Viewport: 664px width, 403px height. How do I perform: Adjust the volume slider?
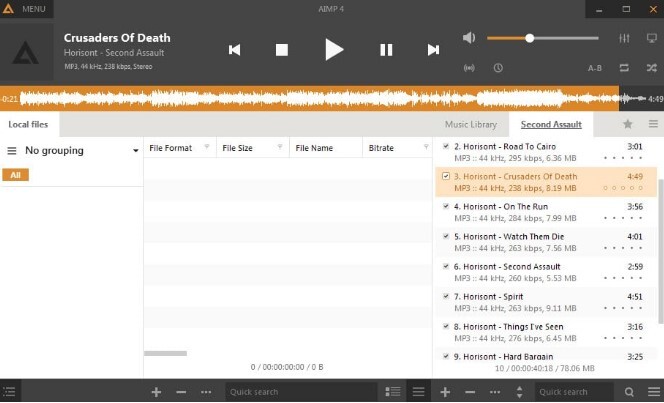[529, 38]
